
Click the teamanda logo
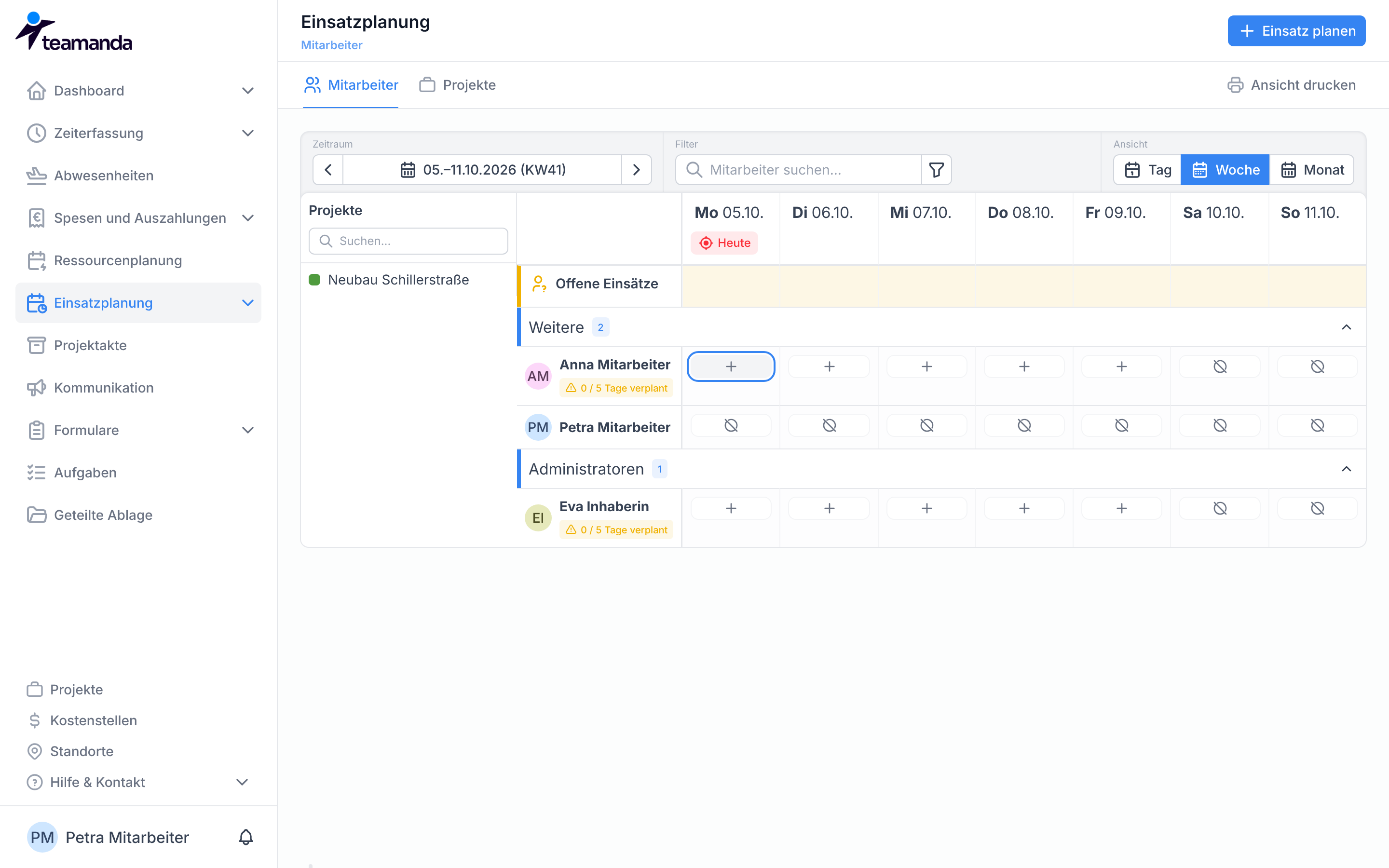(x=74, y=31)
